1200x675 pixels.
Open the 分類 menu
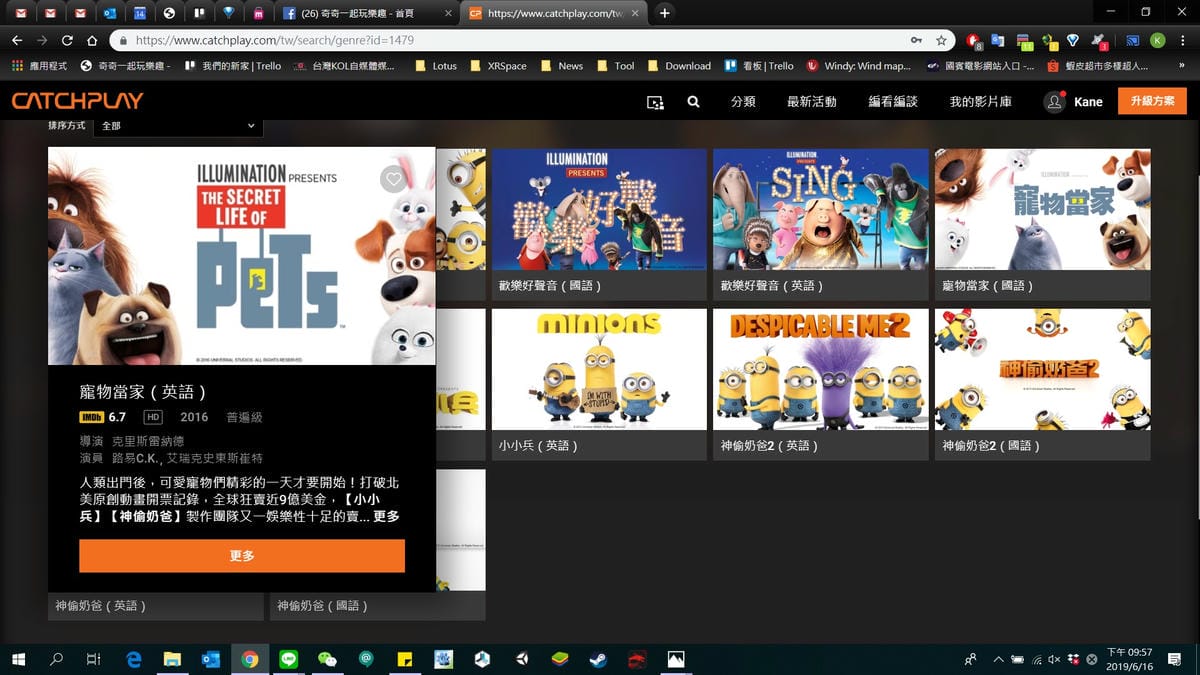[x=743, y=102]
